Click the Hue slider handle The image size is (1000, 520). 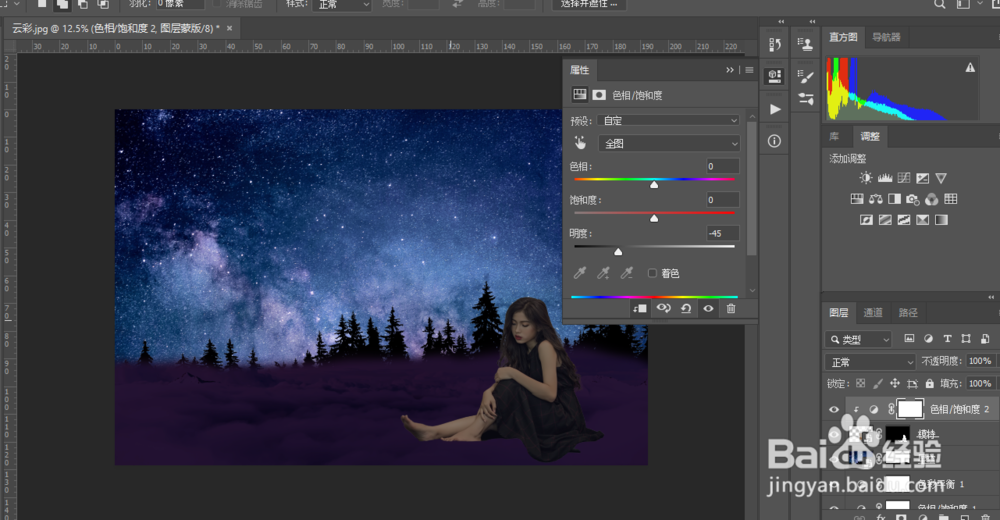click(654, 185)
